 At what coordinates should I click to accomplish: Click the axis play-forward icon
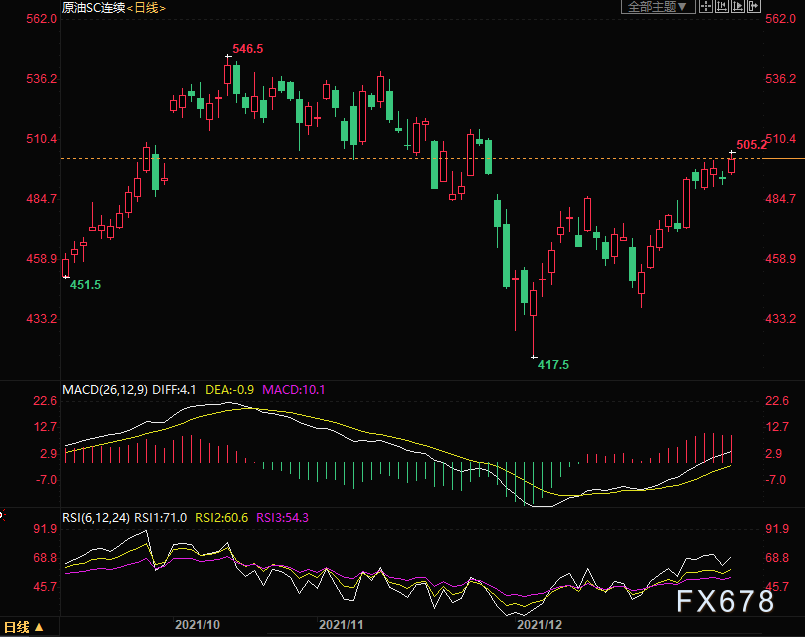[x=738, y=6]
